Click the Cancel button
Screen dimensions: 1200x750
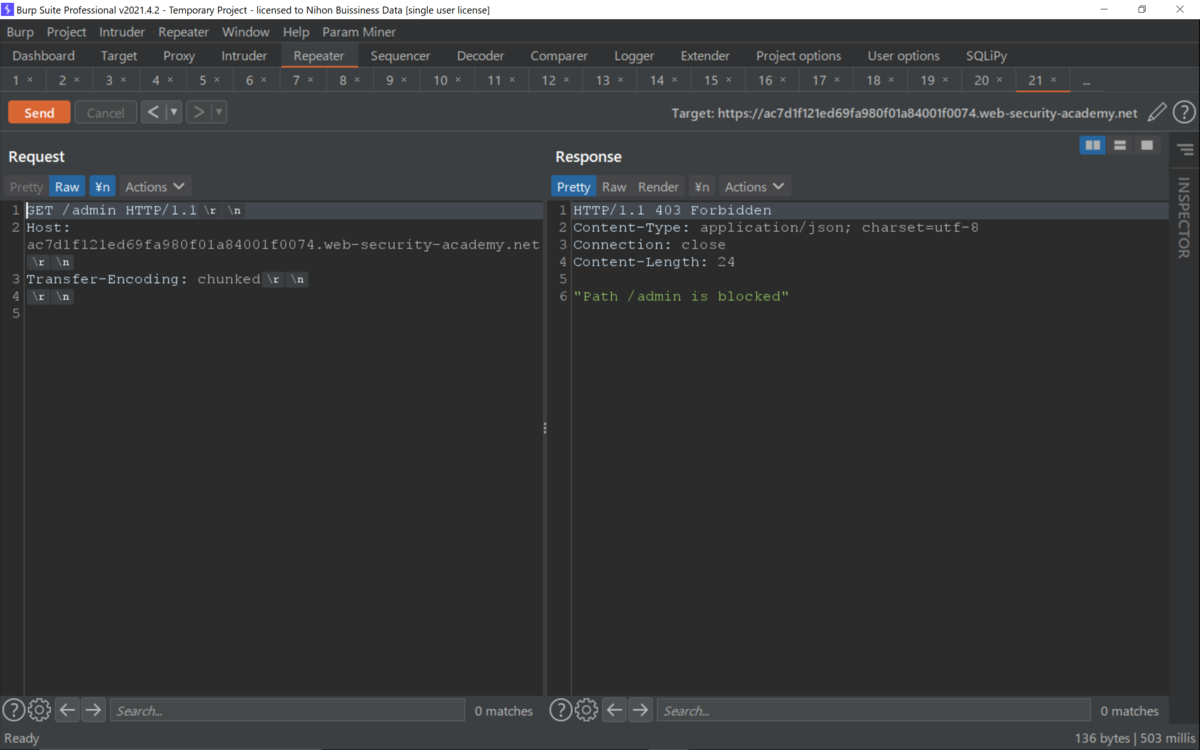(x=106, y=112)
